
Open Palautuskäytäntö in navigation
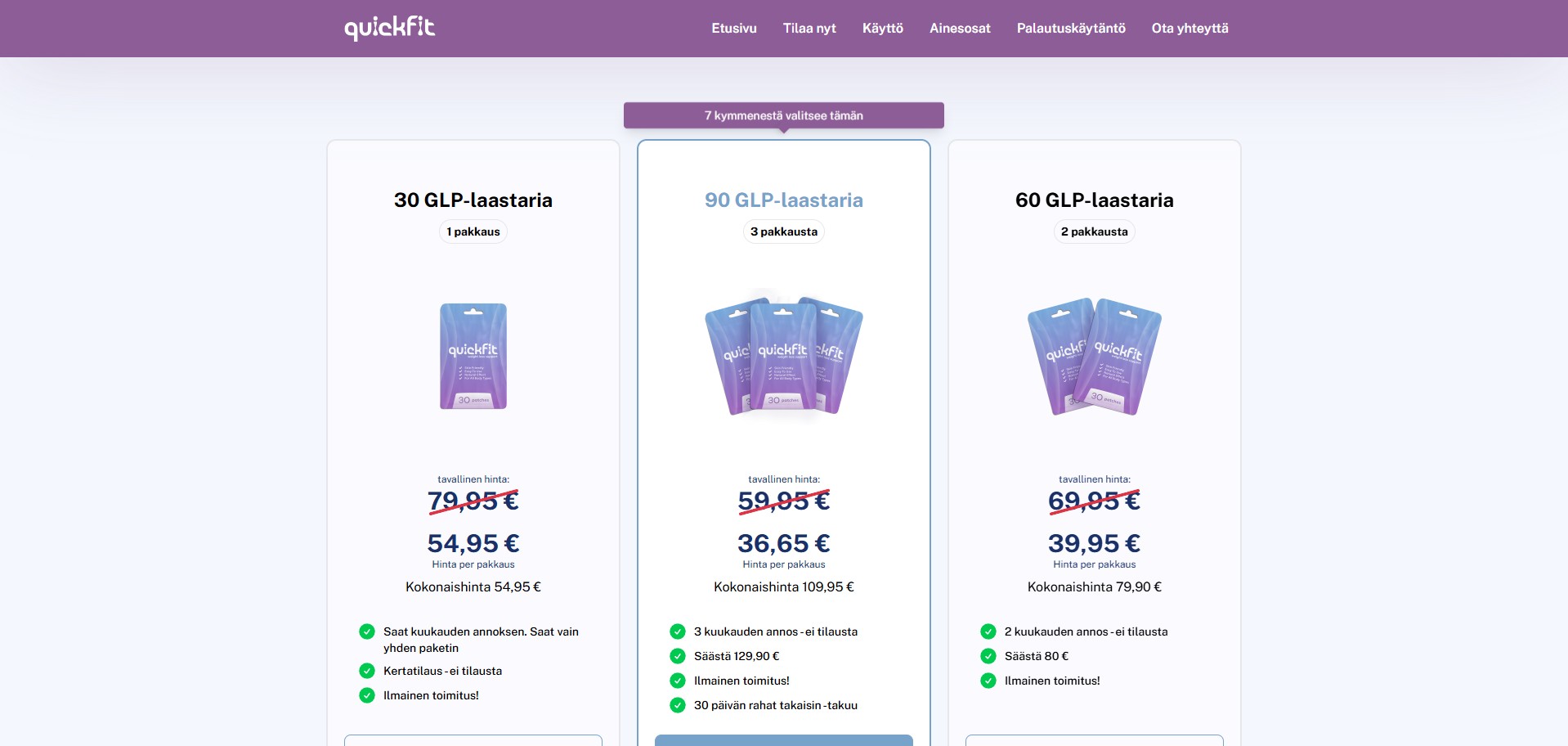1071,28
